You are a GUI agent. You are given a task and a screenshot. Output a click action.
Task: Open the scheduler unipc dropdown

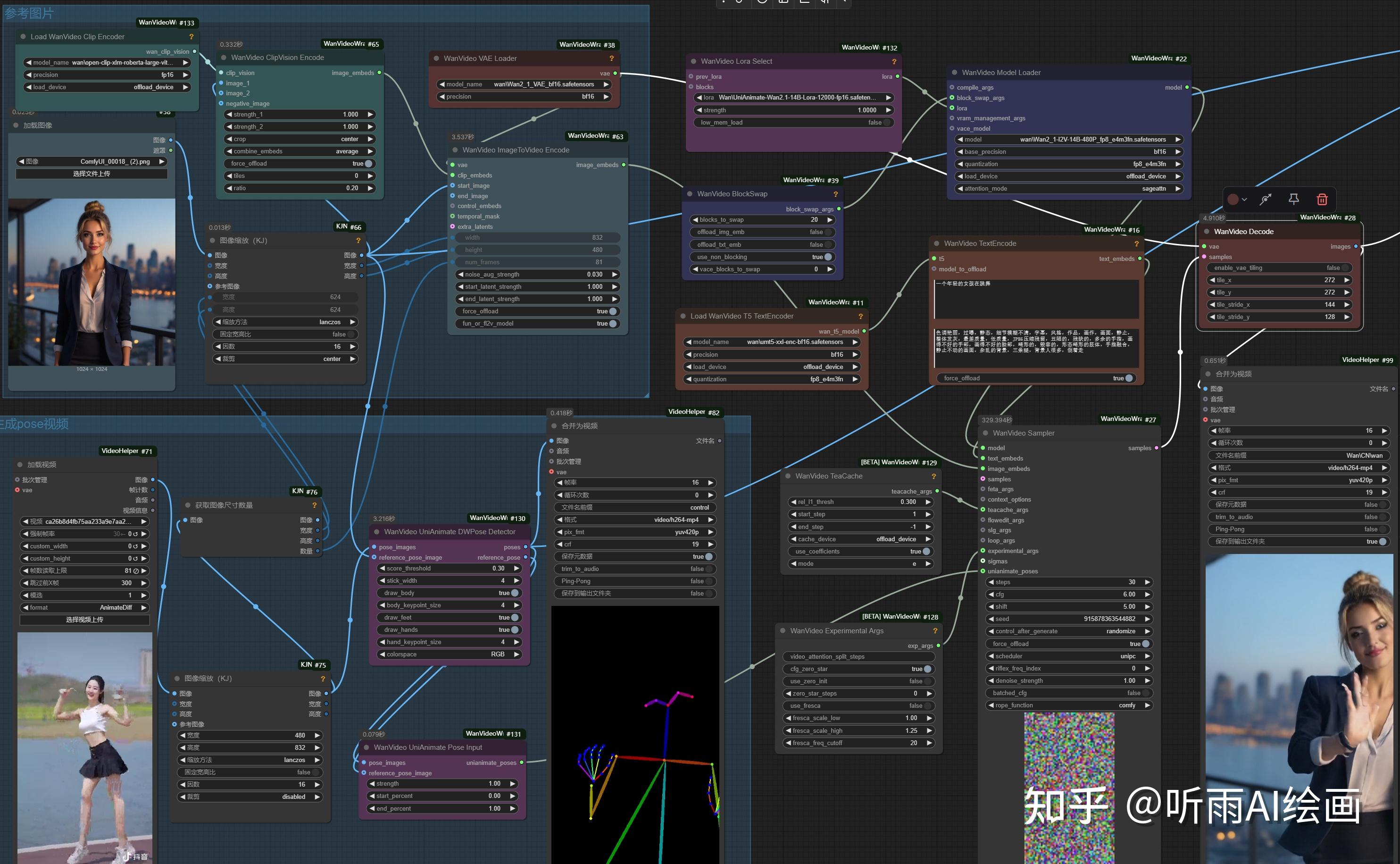point(1068,656)
